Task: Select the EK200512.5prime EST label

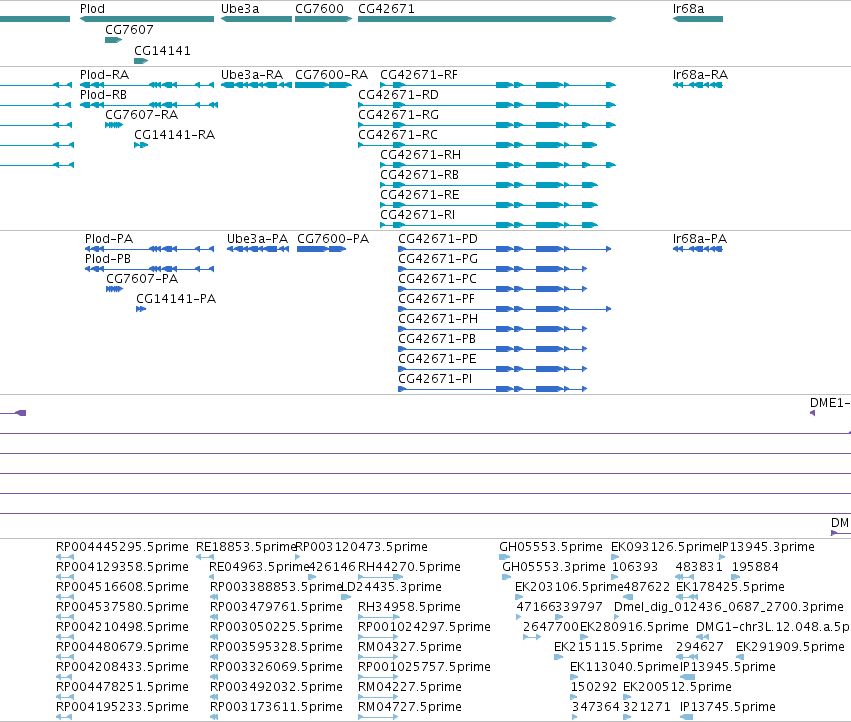Action: coord(677,687)
